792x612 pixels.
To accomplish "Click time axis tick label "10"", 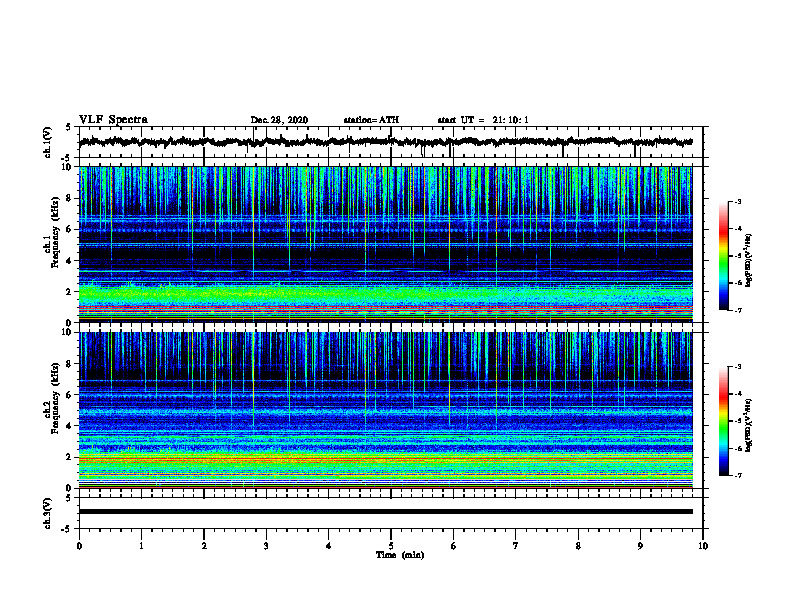I will 703,546.
